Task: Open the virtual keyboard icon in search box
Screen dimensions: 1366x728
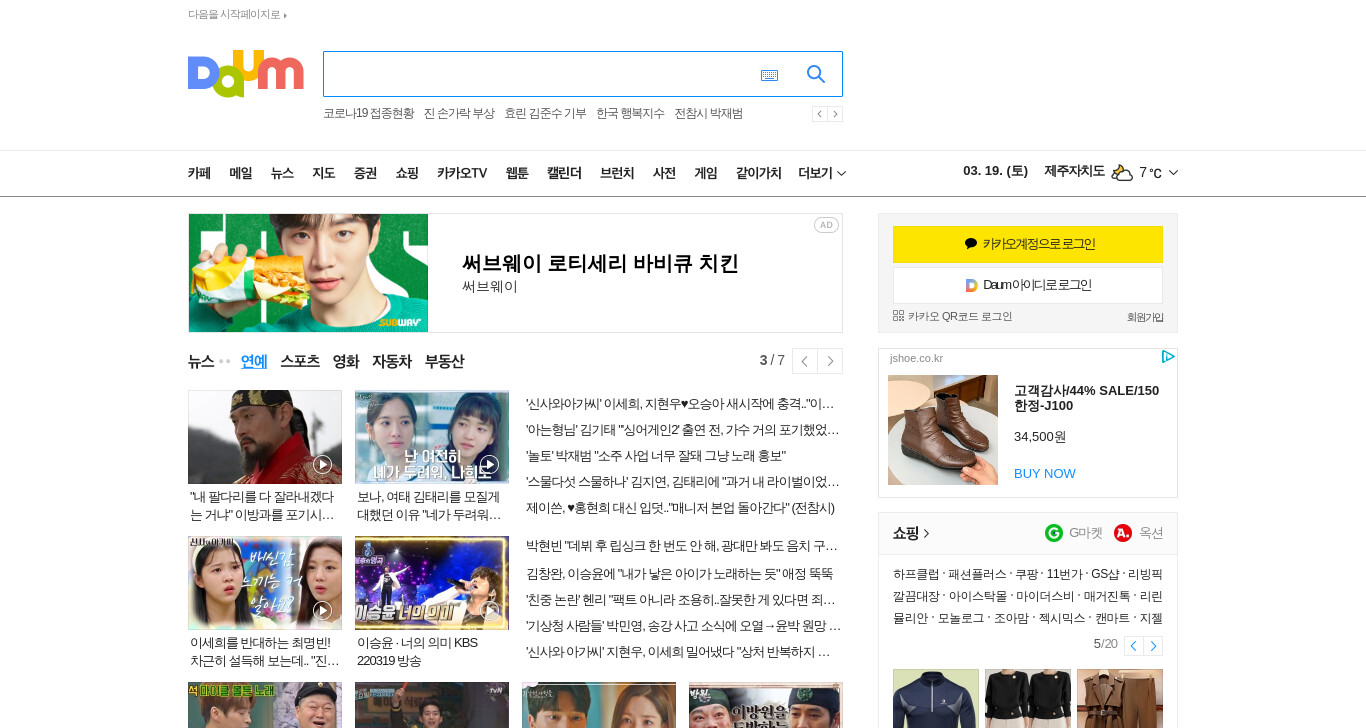Action: (x=769, y=75)
